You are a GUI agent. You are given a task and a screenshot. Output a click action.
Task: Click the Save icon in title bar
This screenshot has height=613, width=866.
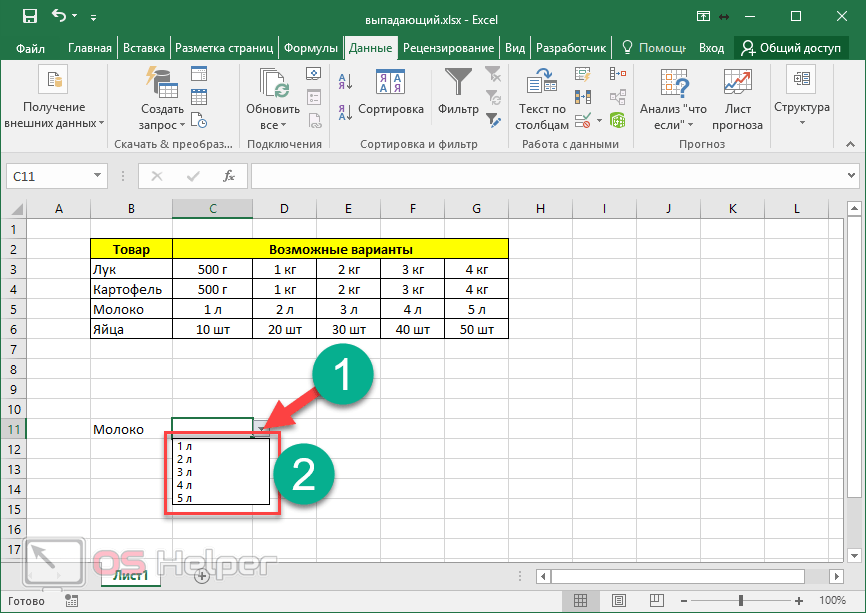(29, 17)
